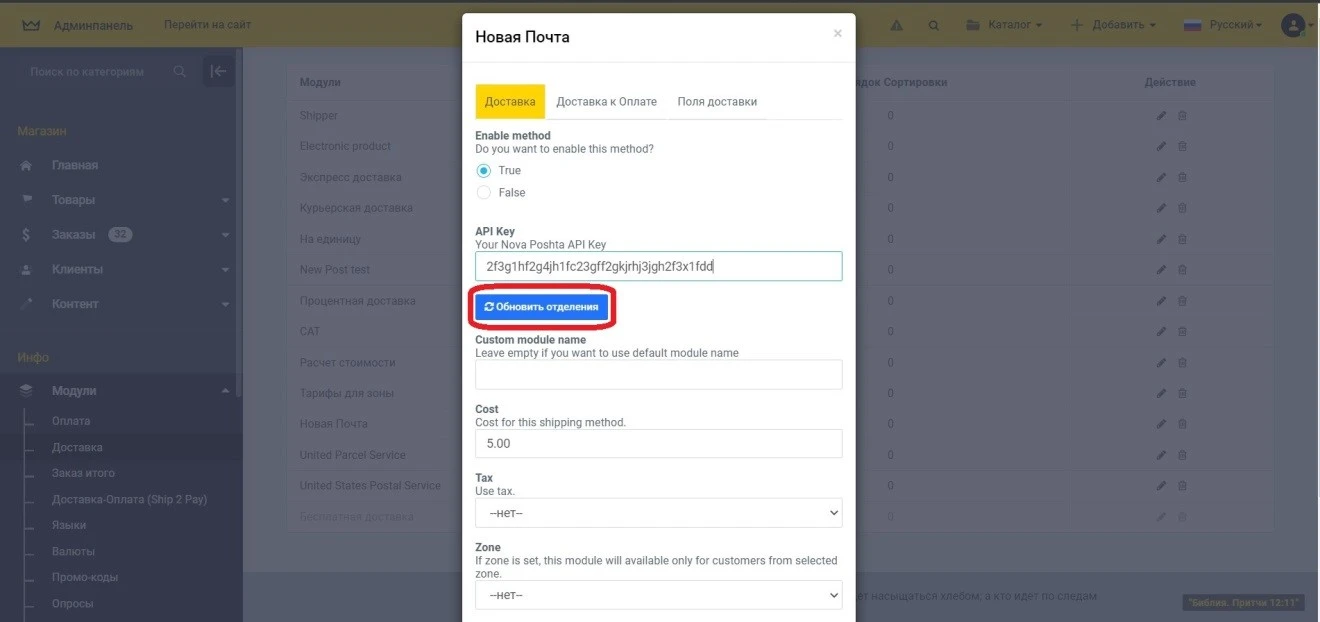Open the Каталог dropdown menu
Image resolution: width=1320 pixels, height=622 pixels.
(x=1003, y=25)
